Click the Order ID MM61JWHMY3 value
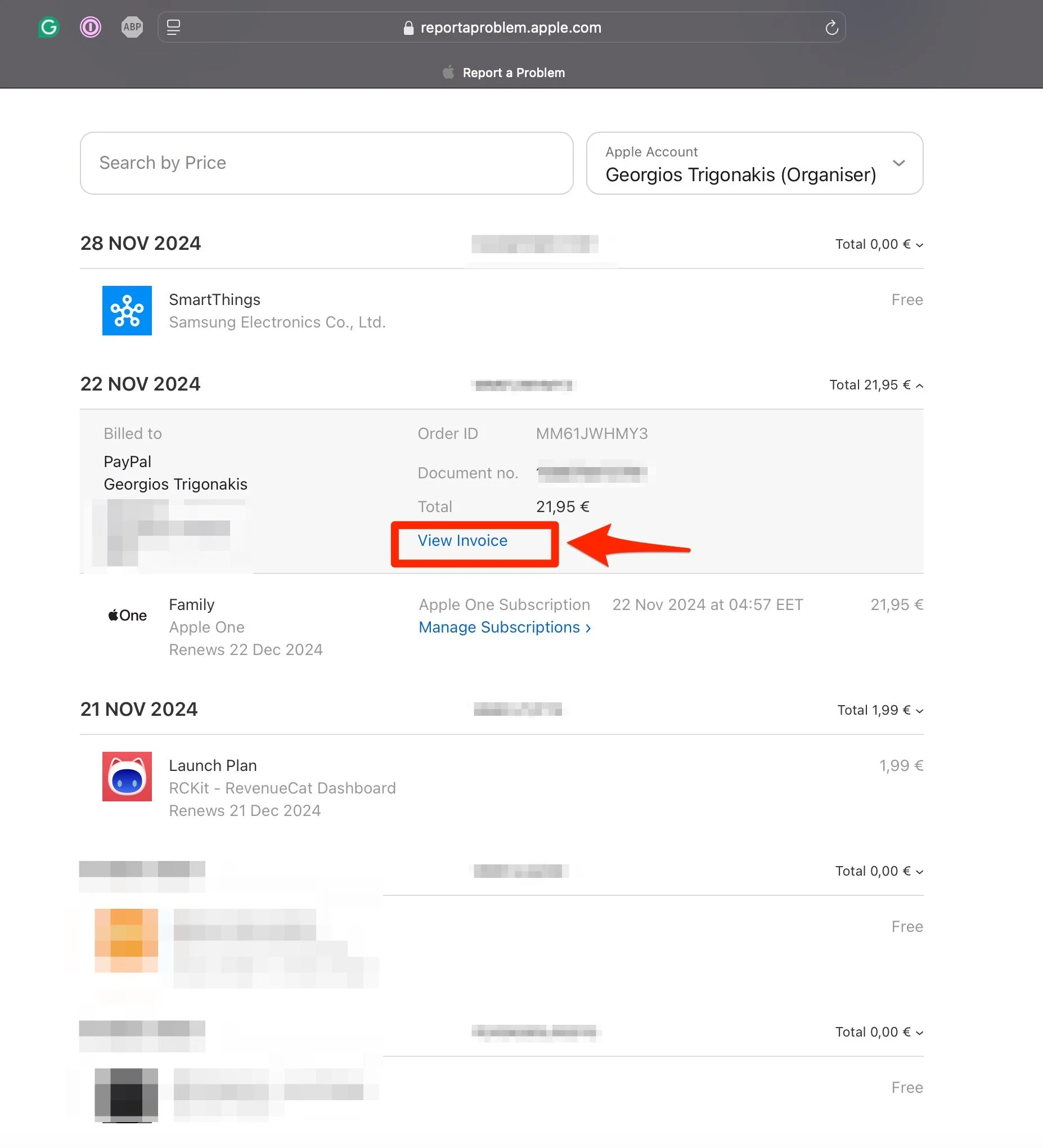Screen dimensions: 1043x1148 click(591, 433)
